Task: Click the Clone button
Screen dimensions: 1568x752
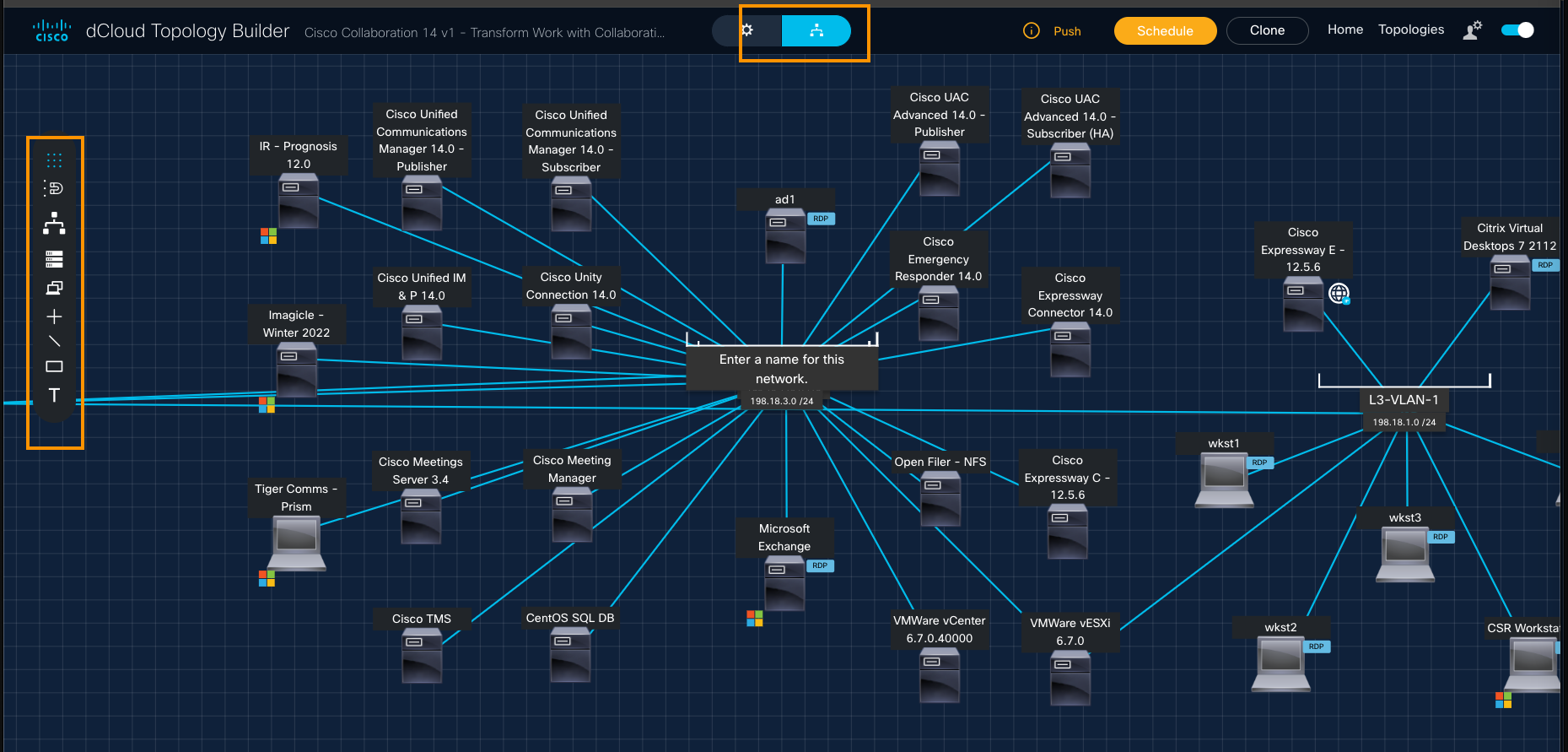Action: (x=1267, y=30)
